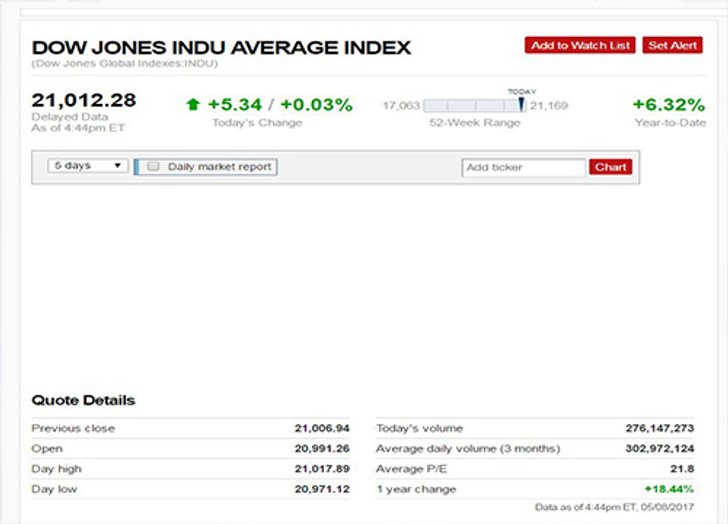This screenshot has height=524, width=728.
Task: Select Open value 20,991.26
Action: (x=322, y=448)
